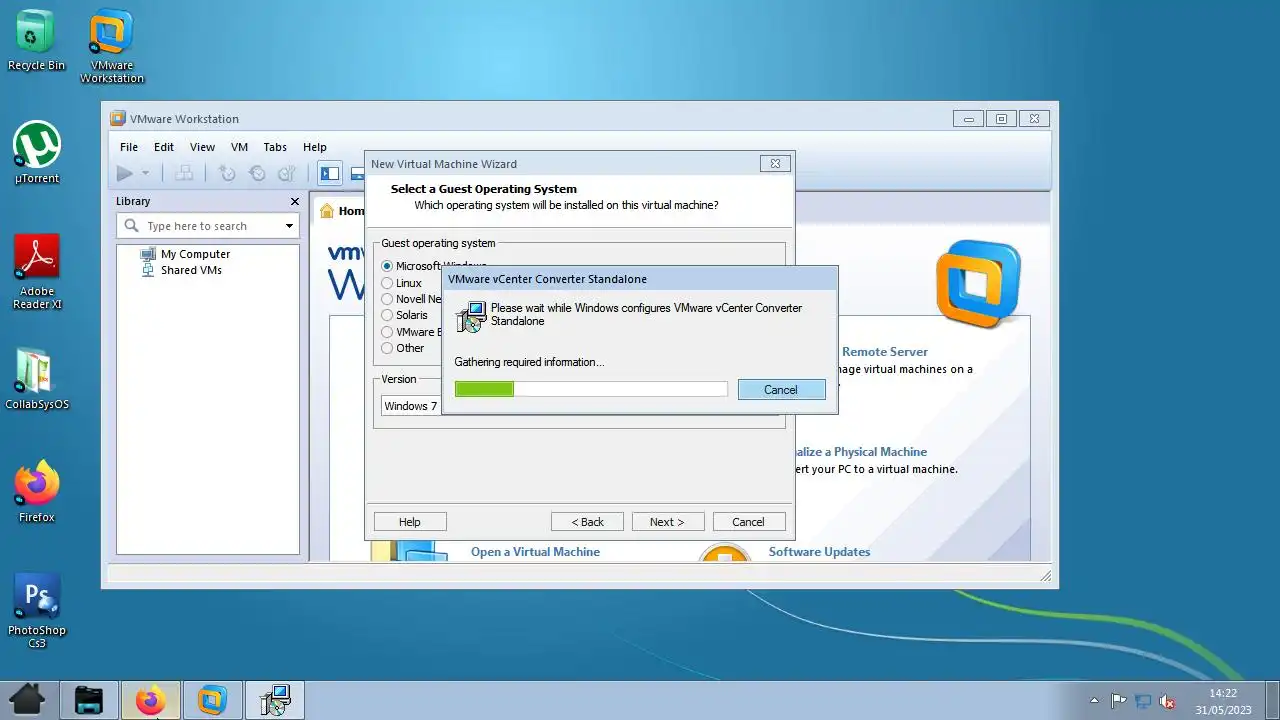Open the VM menu

[239, 147]
